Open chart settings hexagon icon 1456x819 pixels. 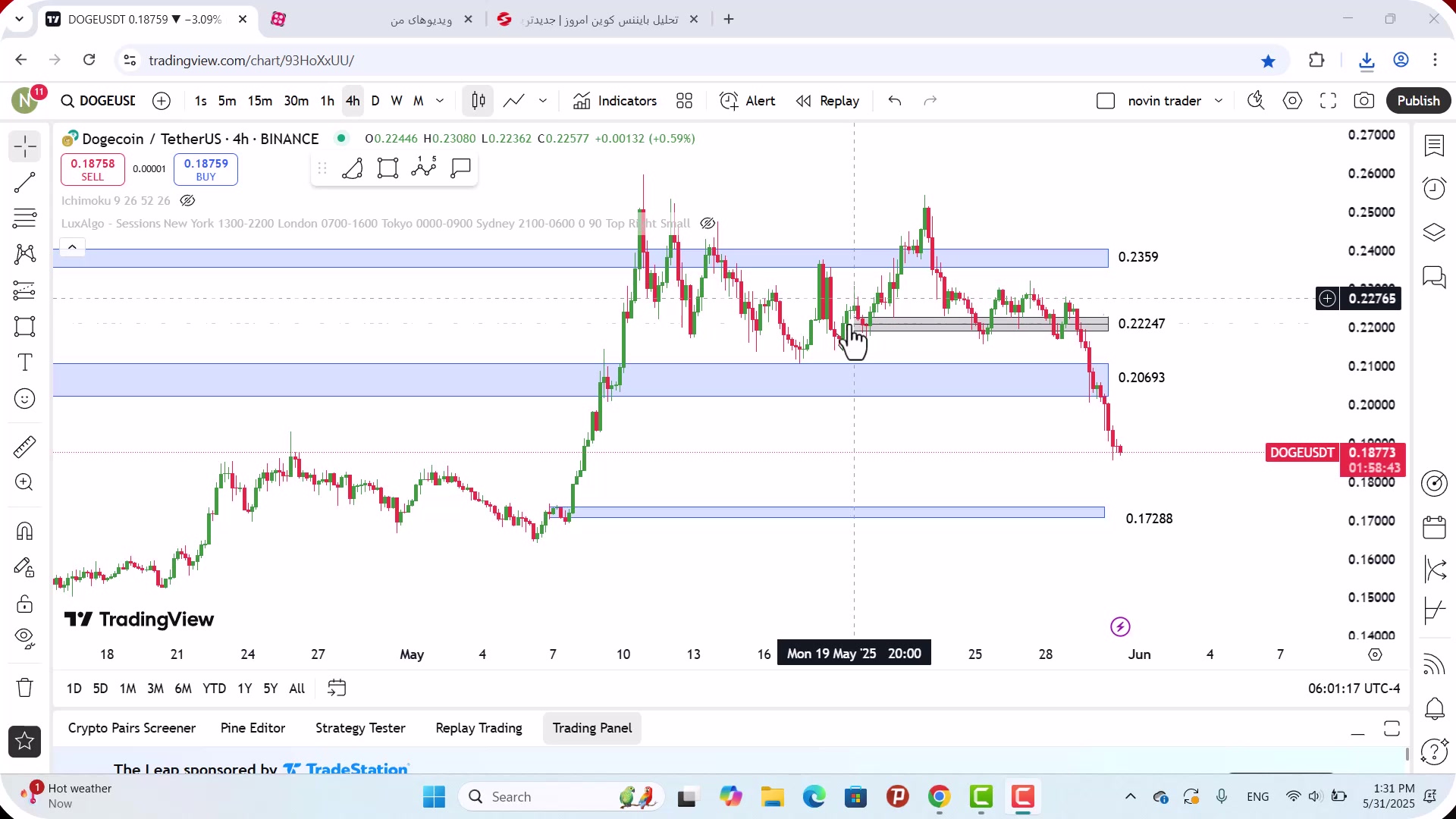pos(1292,101)
